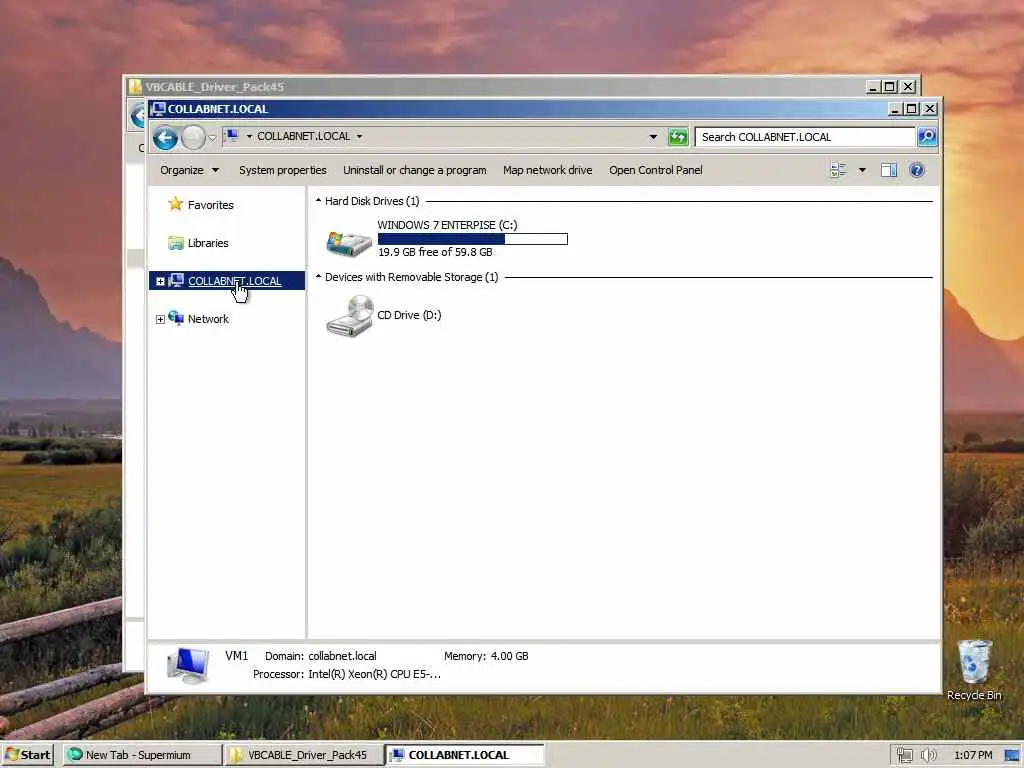Screen dimensions: 1024x768
Task: Open the dropdown arrow after COLLABNET.LOCAL in address bar
Action: pyautogui.click(x=359, y=136)
